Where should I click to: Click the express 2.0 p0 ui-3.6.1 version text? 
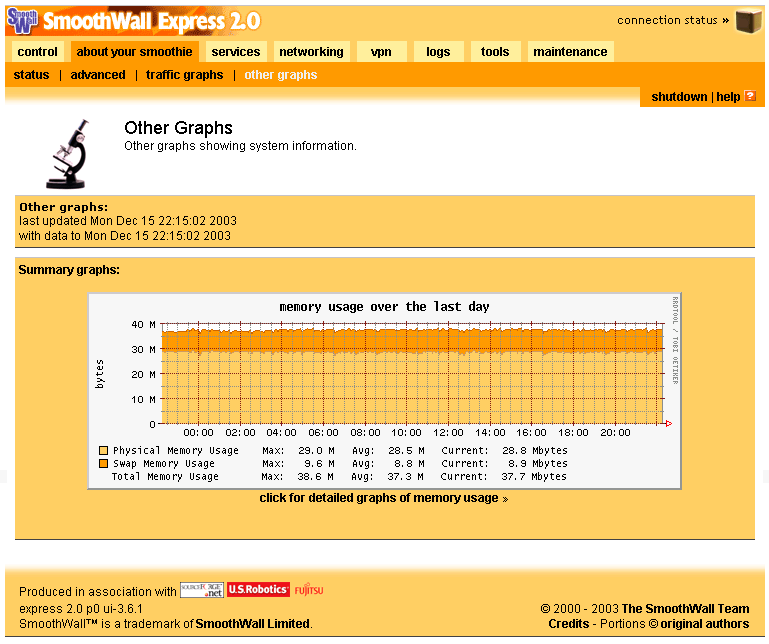(x=81, y=609)
